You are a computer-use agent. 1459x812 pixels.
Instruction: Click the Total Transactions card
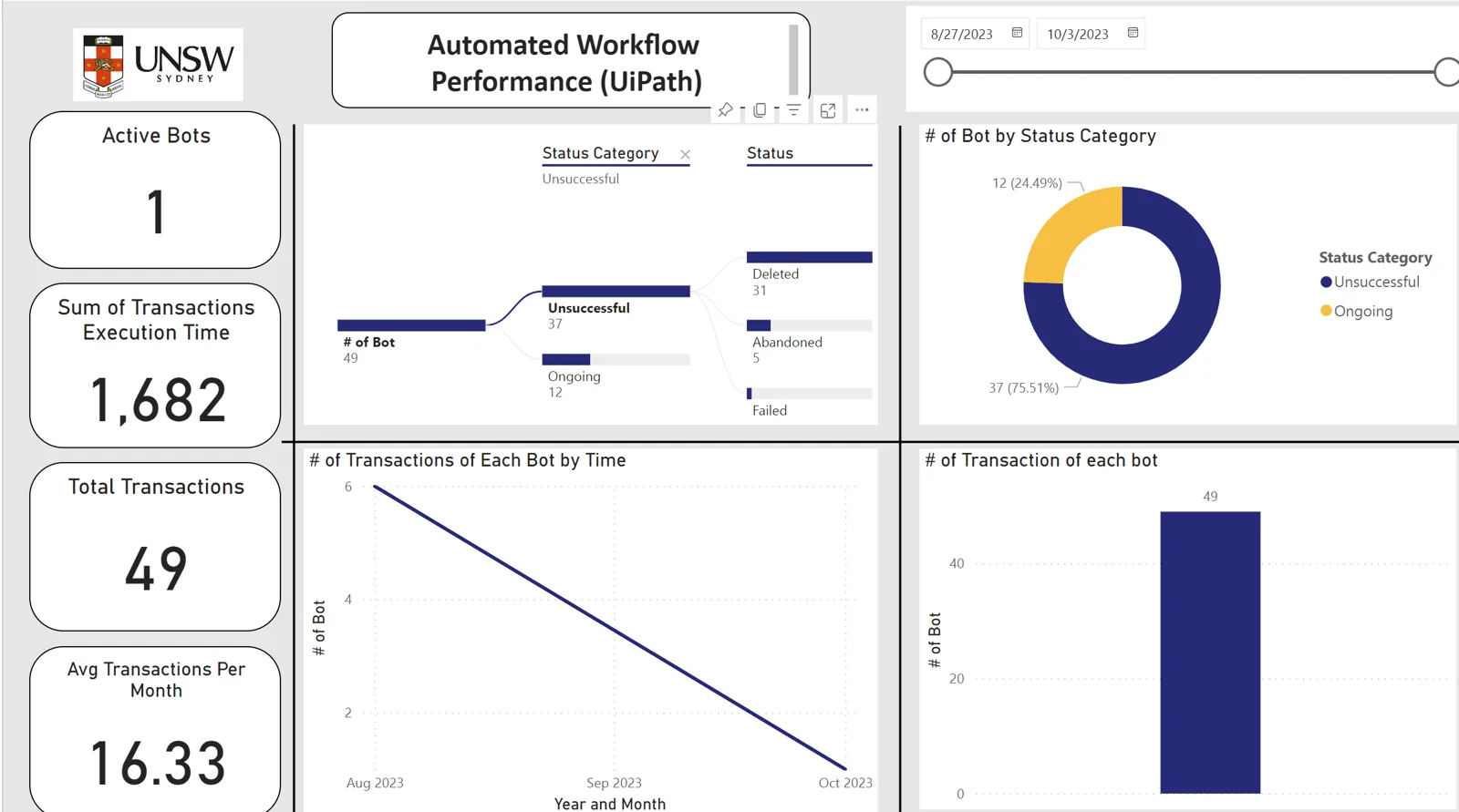(155, 547)
